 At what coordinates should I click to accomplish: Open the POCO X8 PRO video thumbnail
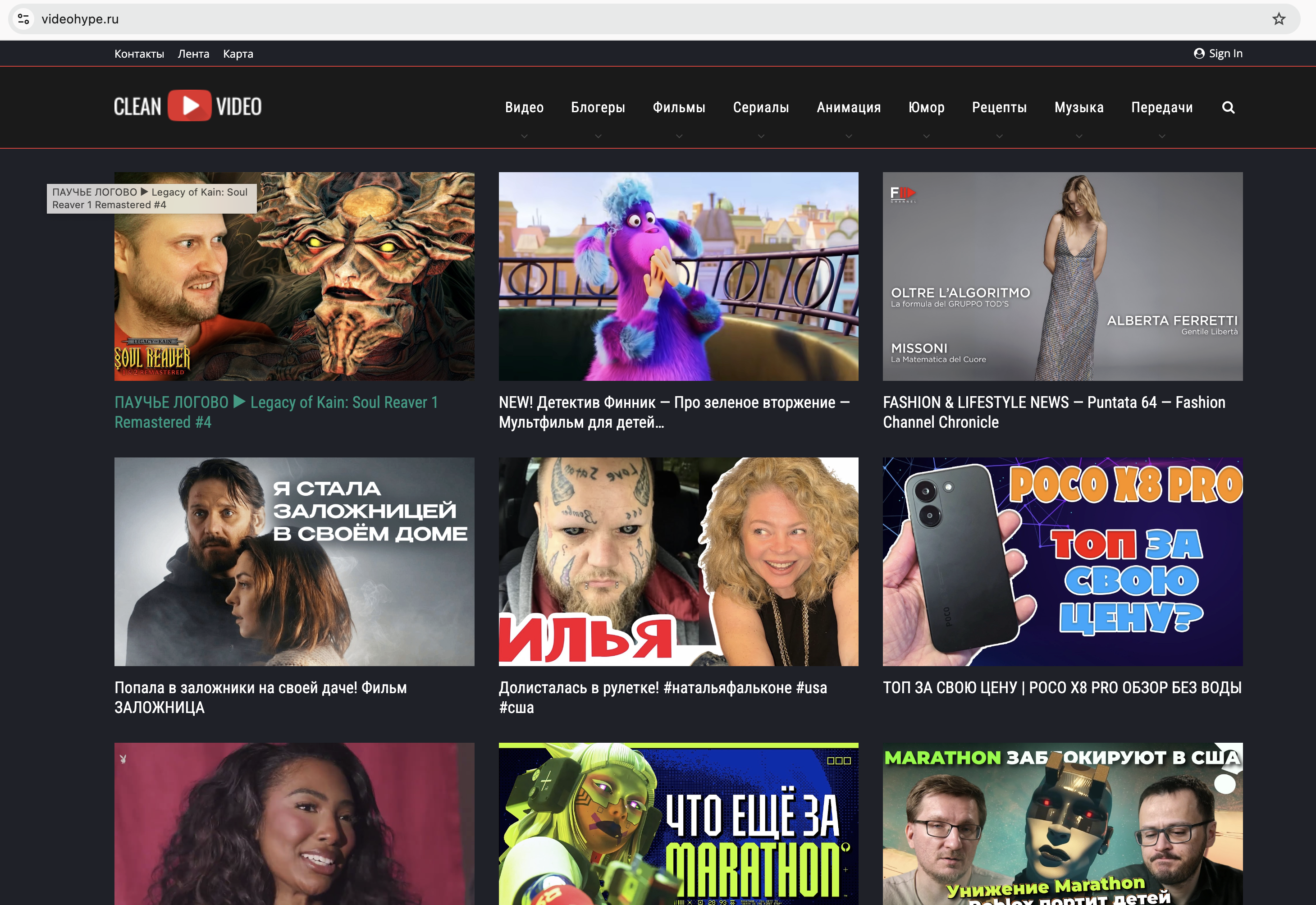click(1062, 562)
